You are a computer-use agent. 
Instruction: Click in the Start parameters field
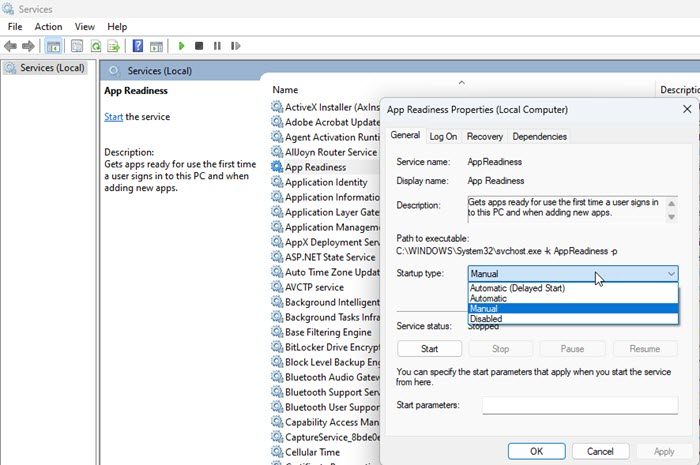coord(579,405)
